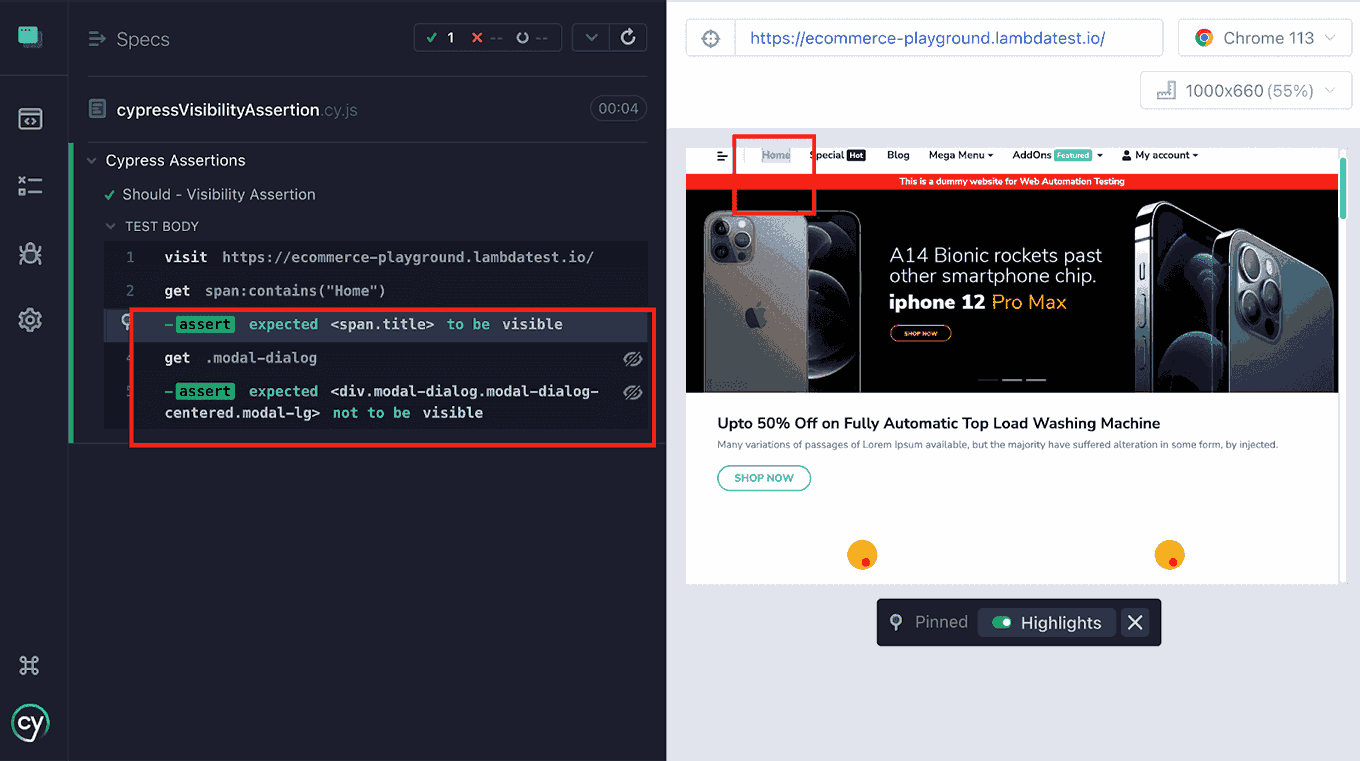Restart tests with the refresh button
The image size is (1360, 761).
[628, 37]
